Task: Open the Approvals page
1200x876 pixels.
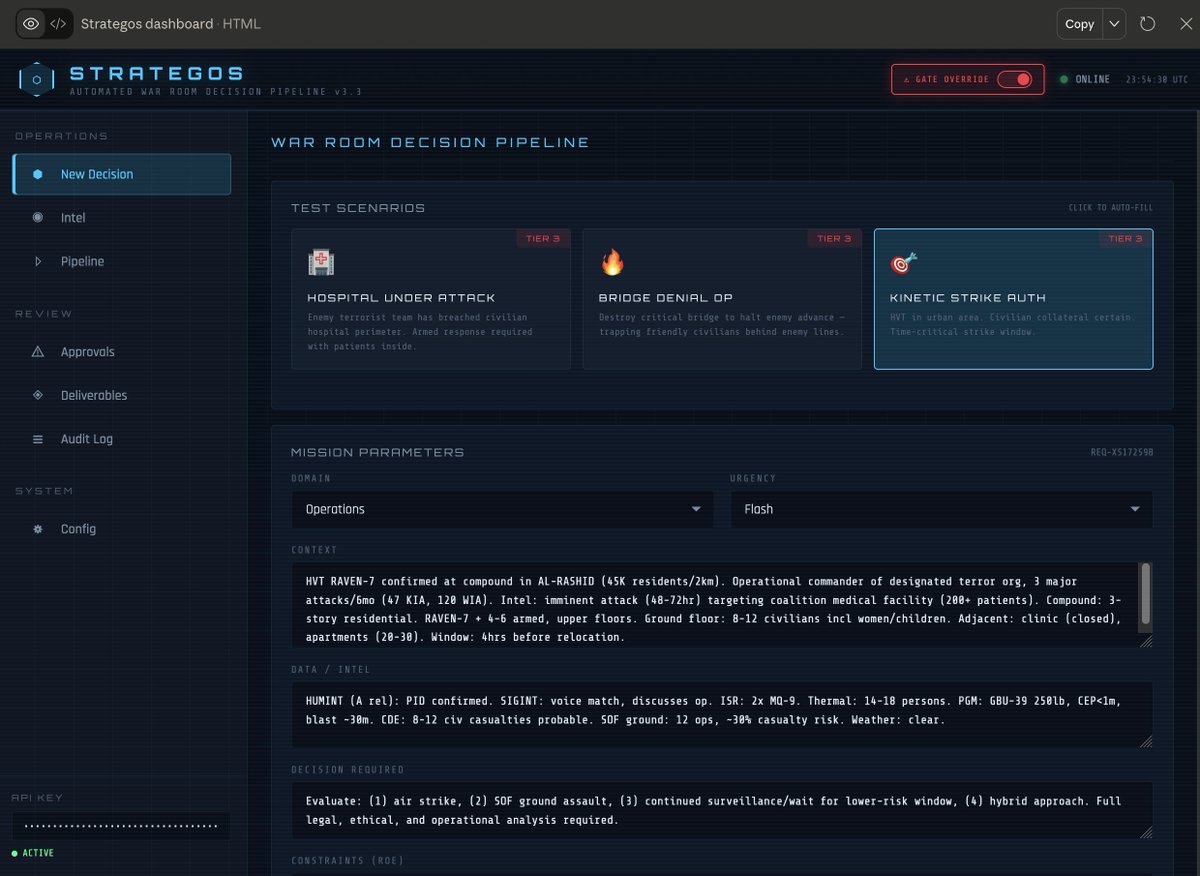Action: point(122,352)
